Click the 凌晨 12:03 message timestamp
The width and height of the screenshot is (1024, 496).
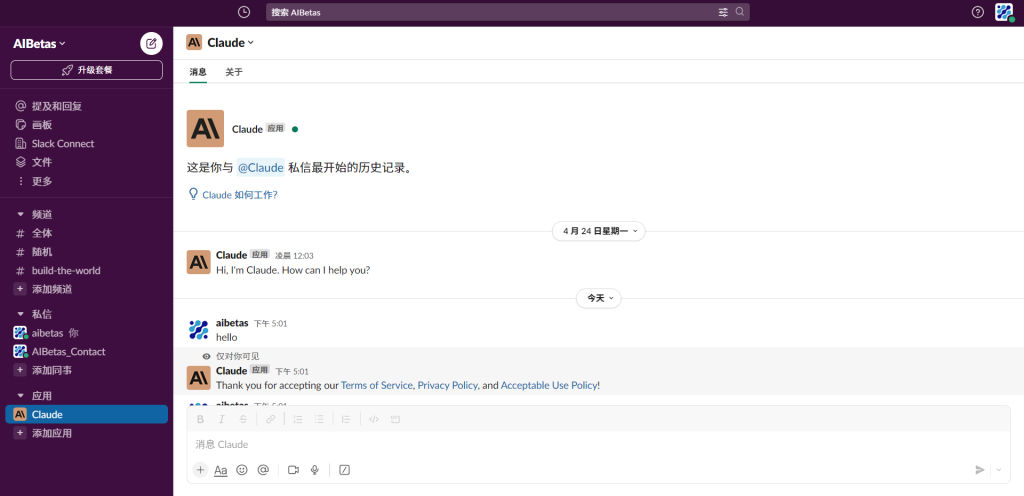coord(294,256)
